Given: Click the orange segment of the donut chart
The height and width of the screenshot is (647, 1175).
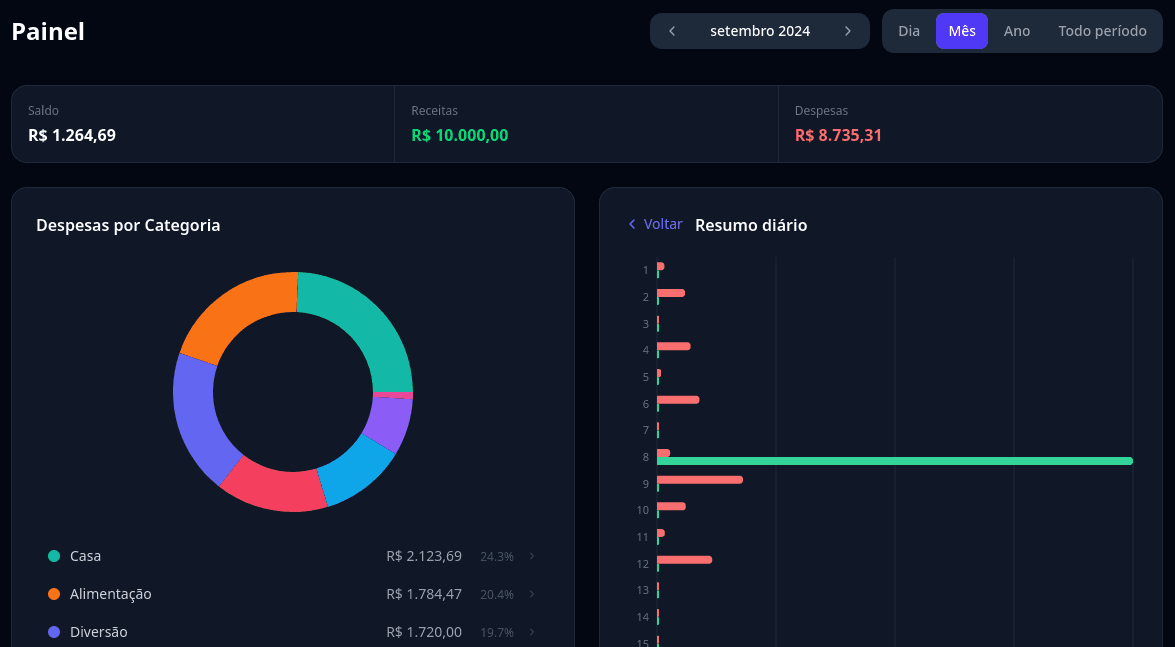Looking at the screenshot, I should click(x=234, y=311).
